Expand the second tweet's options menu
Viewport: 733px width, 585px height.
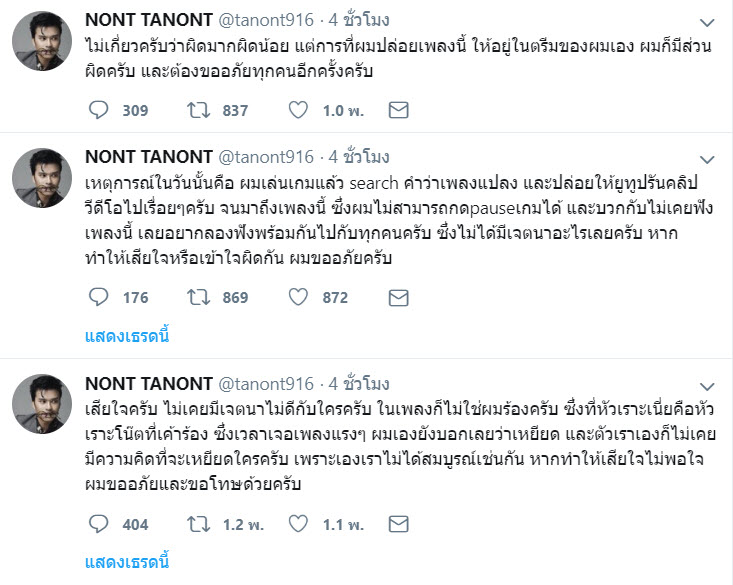pyautogui.click(x=707, y=159)
